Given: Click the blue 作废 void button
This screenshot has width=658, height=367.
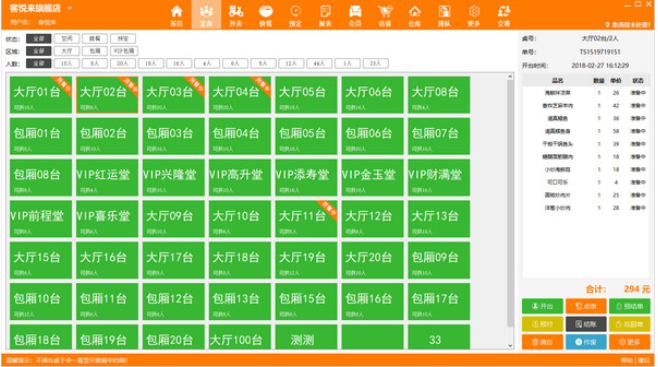Looking at the screenshot, I should (586, 342).
